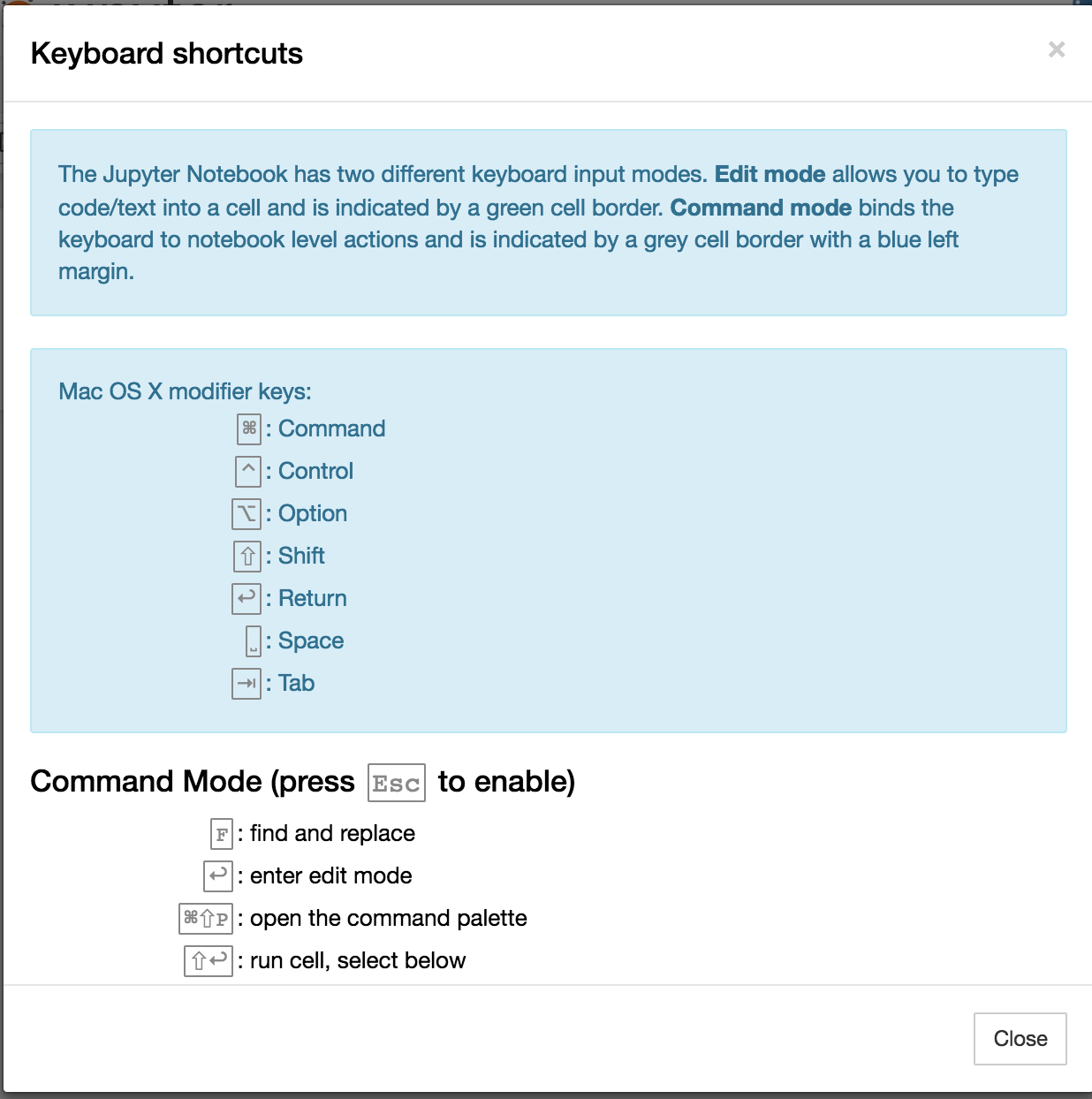The image size is (1092, 1099).
Task: Click the Edit mode bold text
Action: [x=770, y=174]
